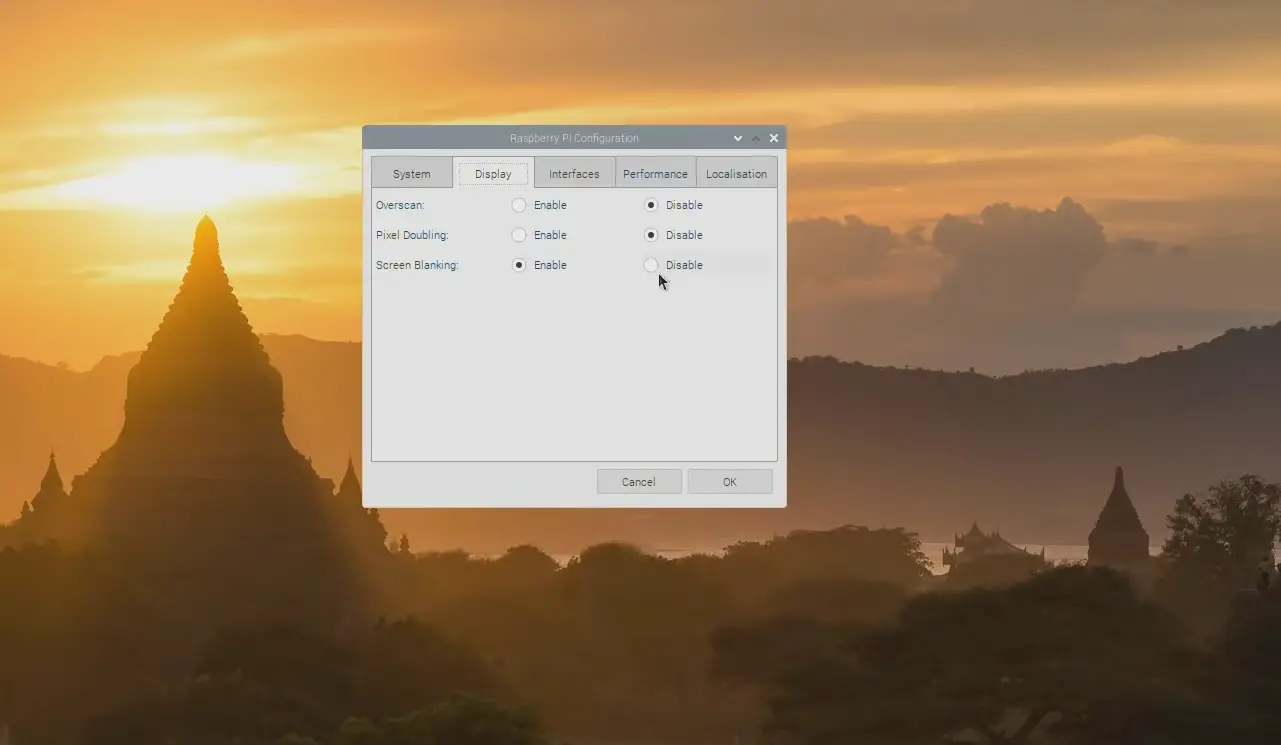
Task: Disable Screen Blanking radio button
Action: (651, 265)
